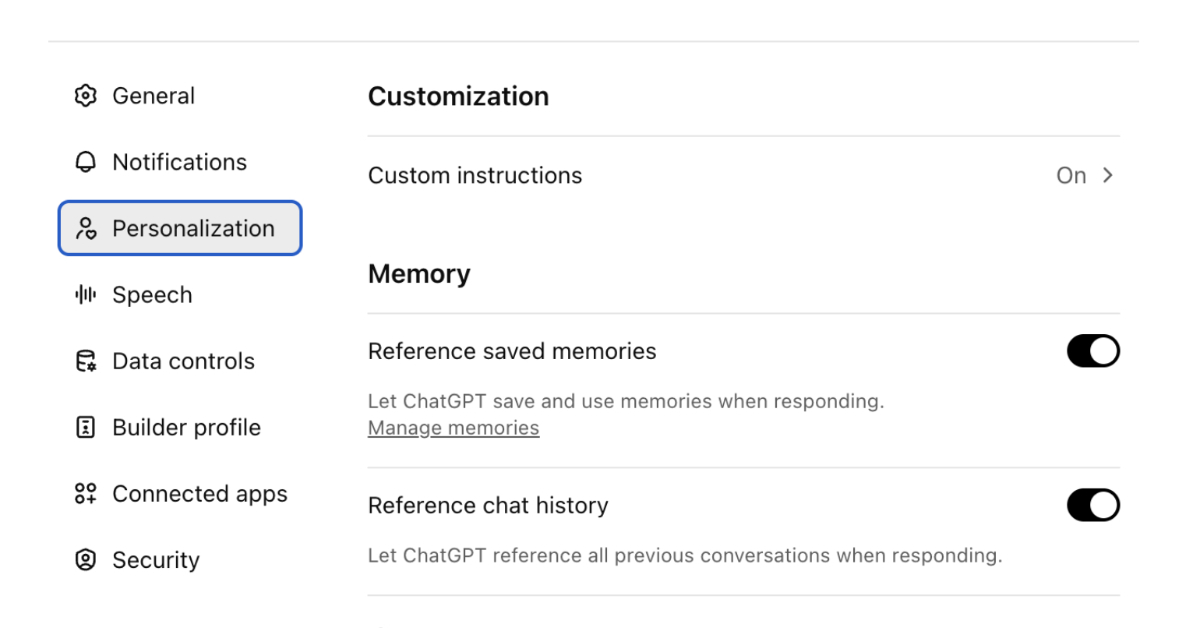Screen dimensions: 1200x628
Task: Click the Connected apps grid icon
Action: tap(86, 494)
